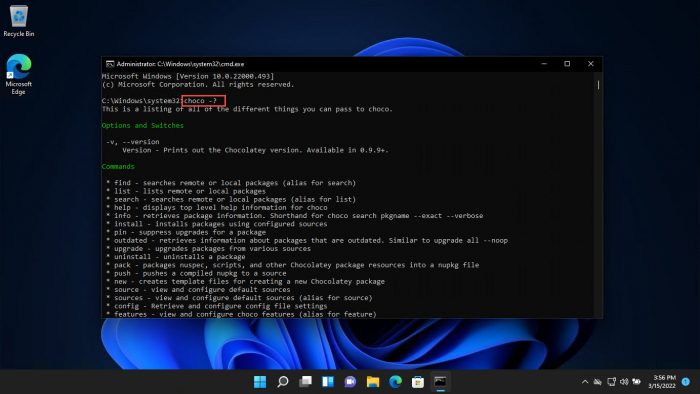The height and width of the screenshot is (394, 700).
Task: Open the clock showing 3:56 PM
Action: pyautogui.click(x=662, y=382)
